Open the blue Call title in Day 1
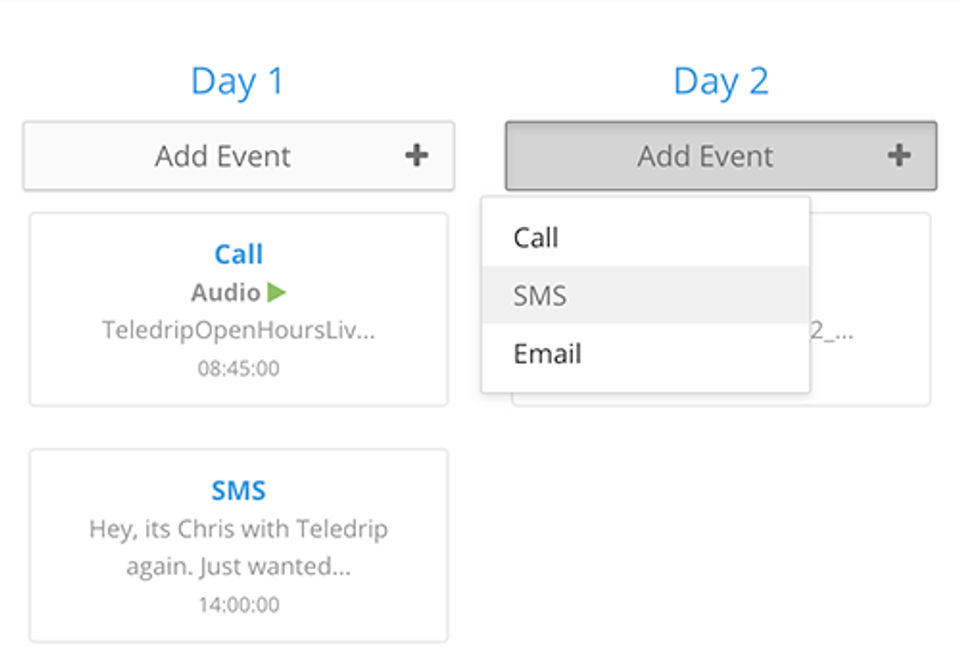The width and height of the screenshot is (960, 664). click(x=238, y=254)
